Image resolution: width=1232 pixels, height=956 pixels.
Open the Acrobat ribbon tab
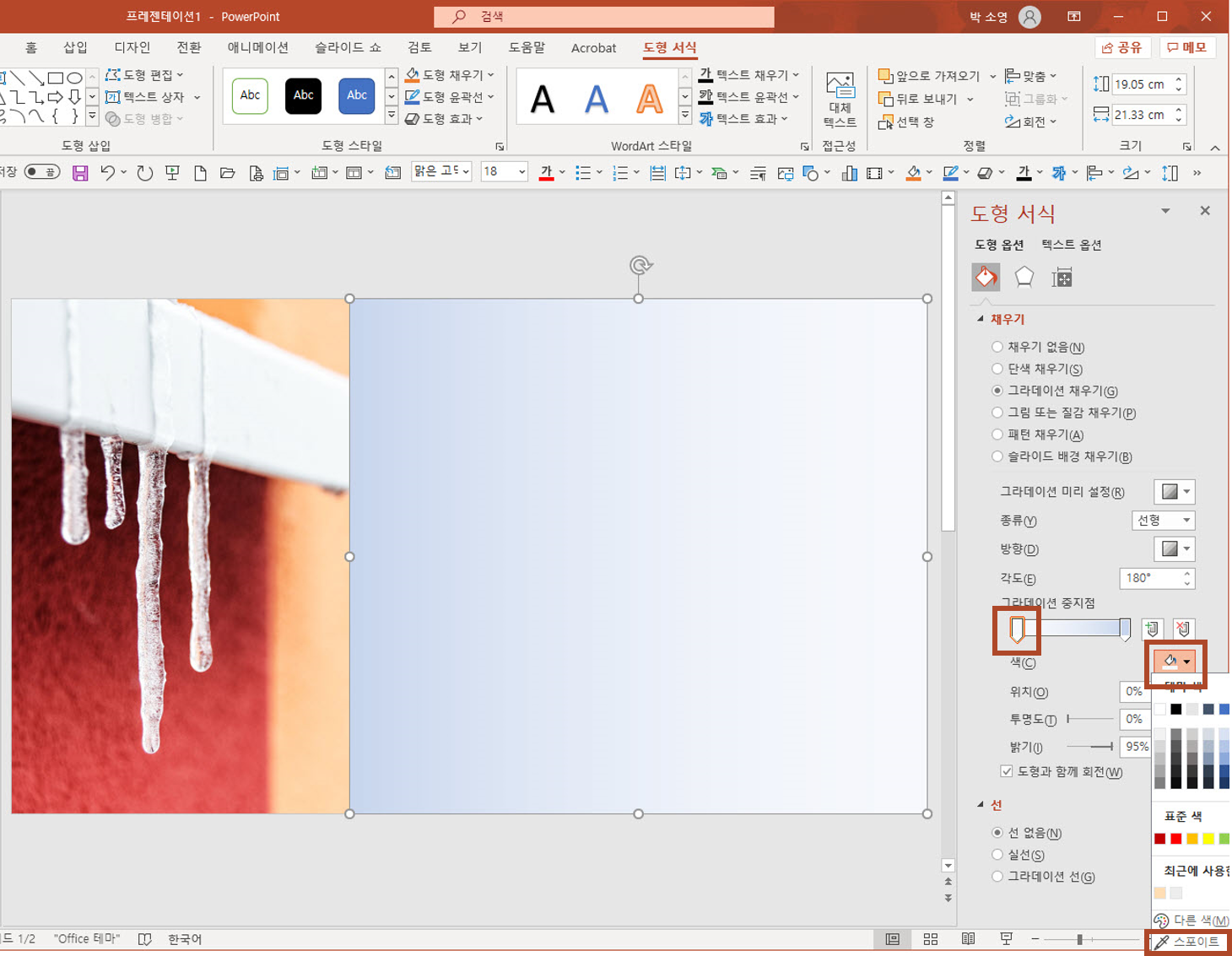coord(593,48)
